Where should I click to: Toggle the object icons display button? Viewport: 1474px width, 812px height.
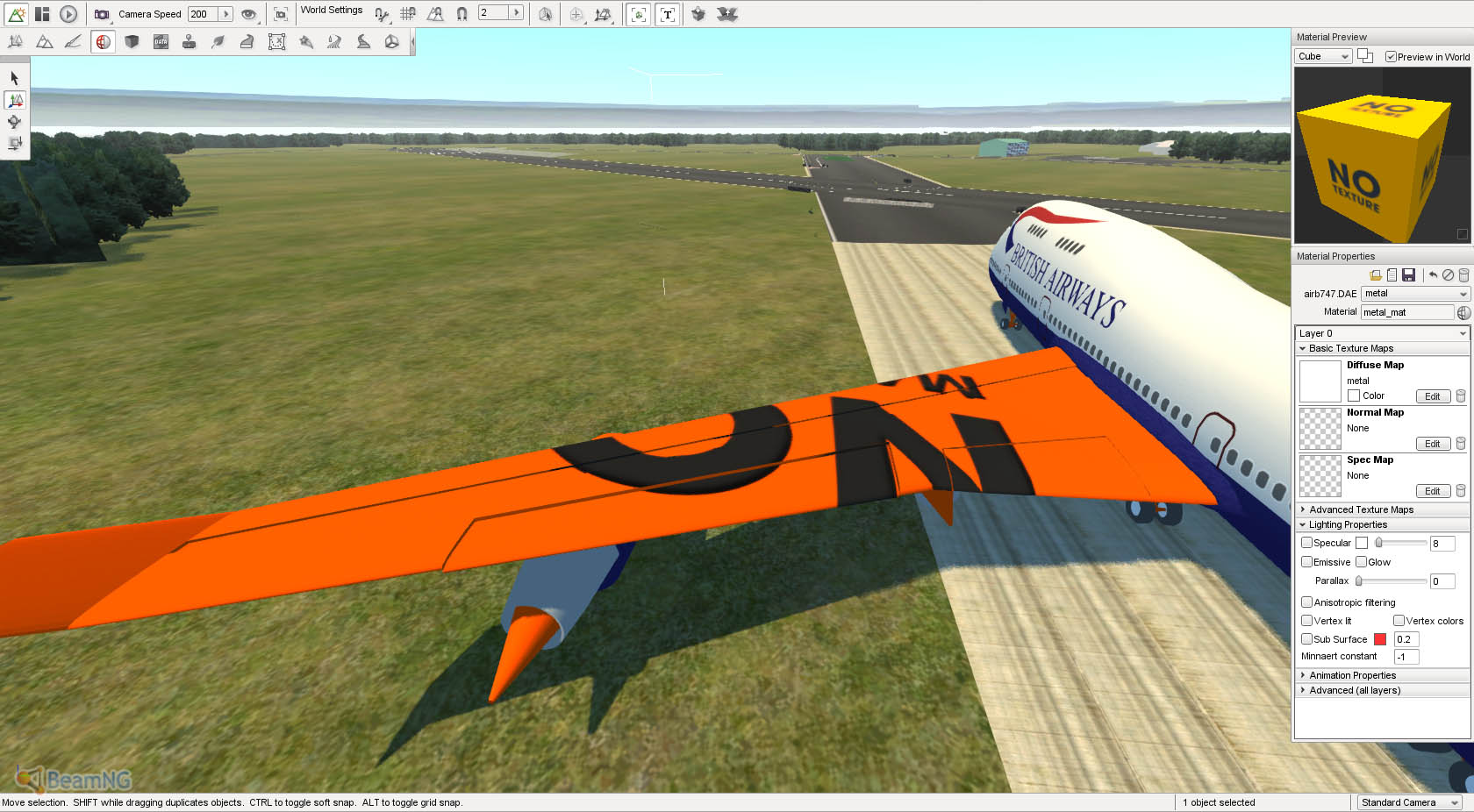tap(639, 14)
